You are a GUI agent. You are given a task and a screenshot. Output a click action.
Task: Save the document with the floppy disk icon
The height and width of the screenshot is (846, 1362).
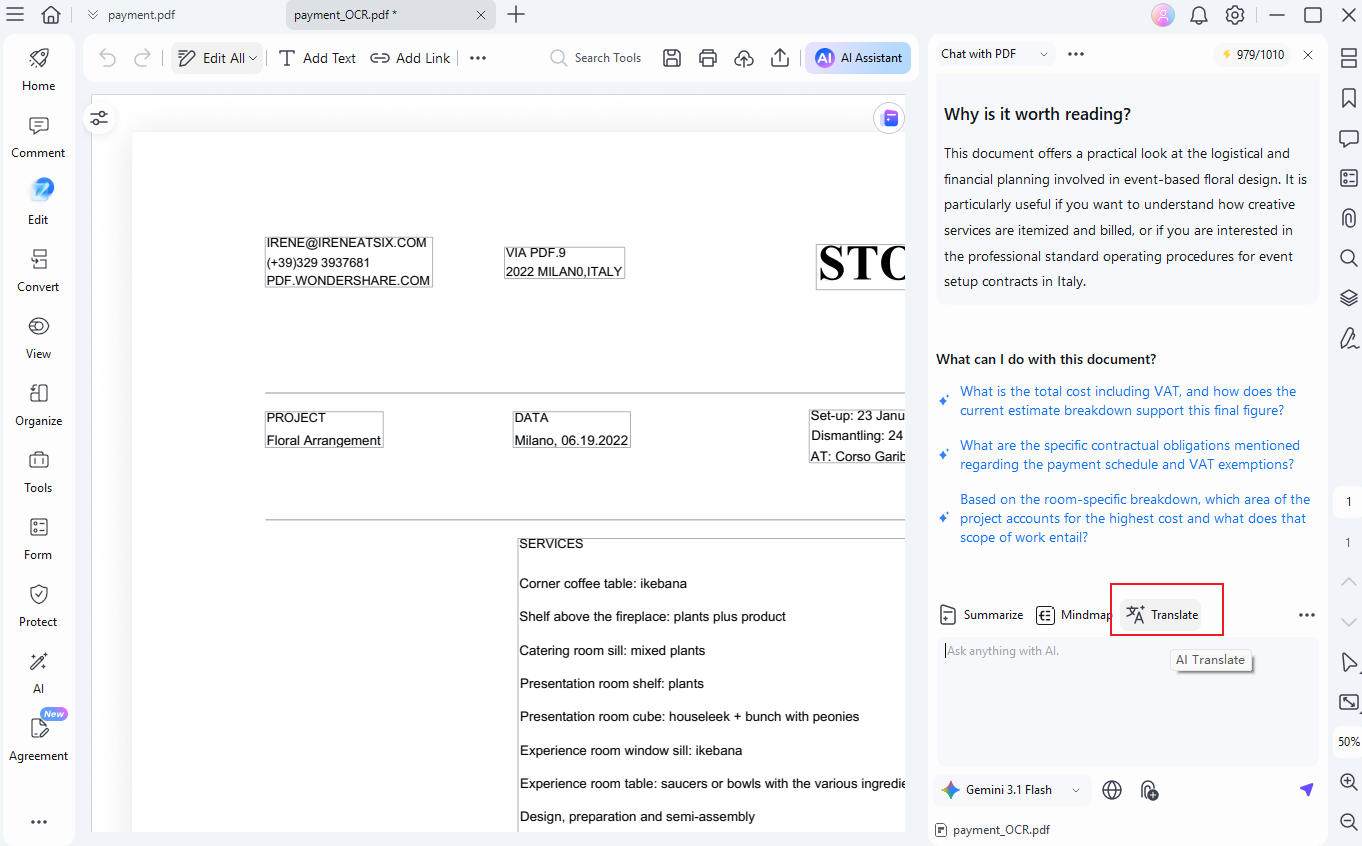pos(672,58)
